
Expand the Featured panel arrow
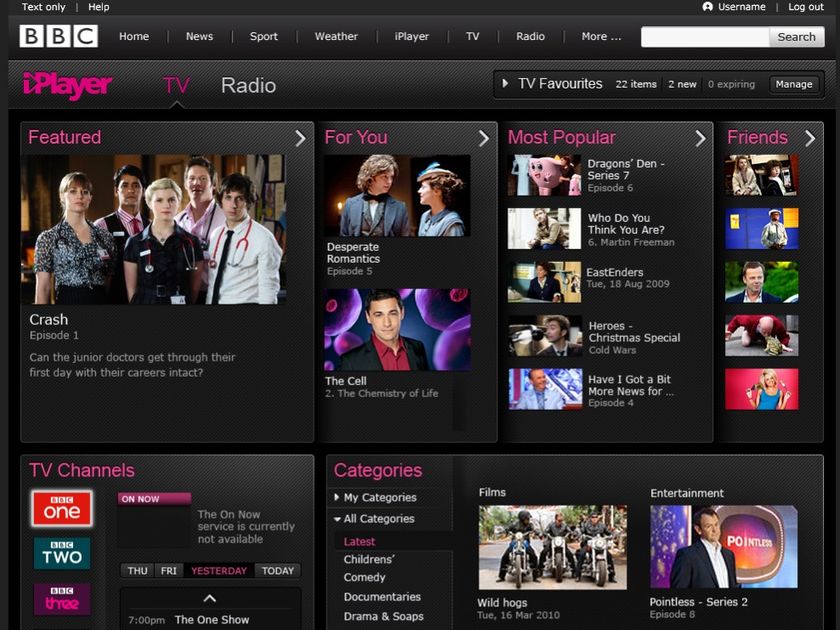(x=300, y=138)
